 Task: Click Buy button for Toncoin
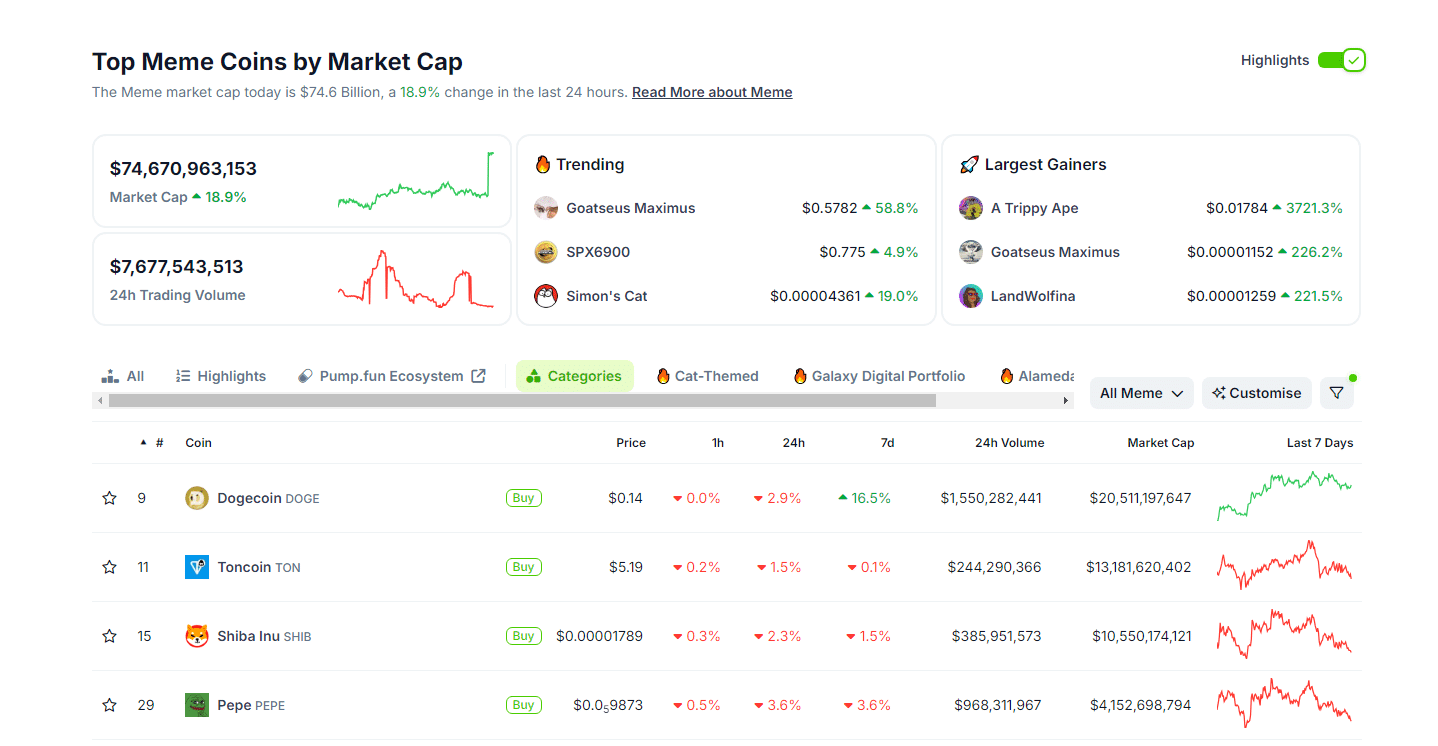pos(524,567)
